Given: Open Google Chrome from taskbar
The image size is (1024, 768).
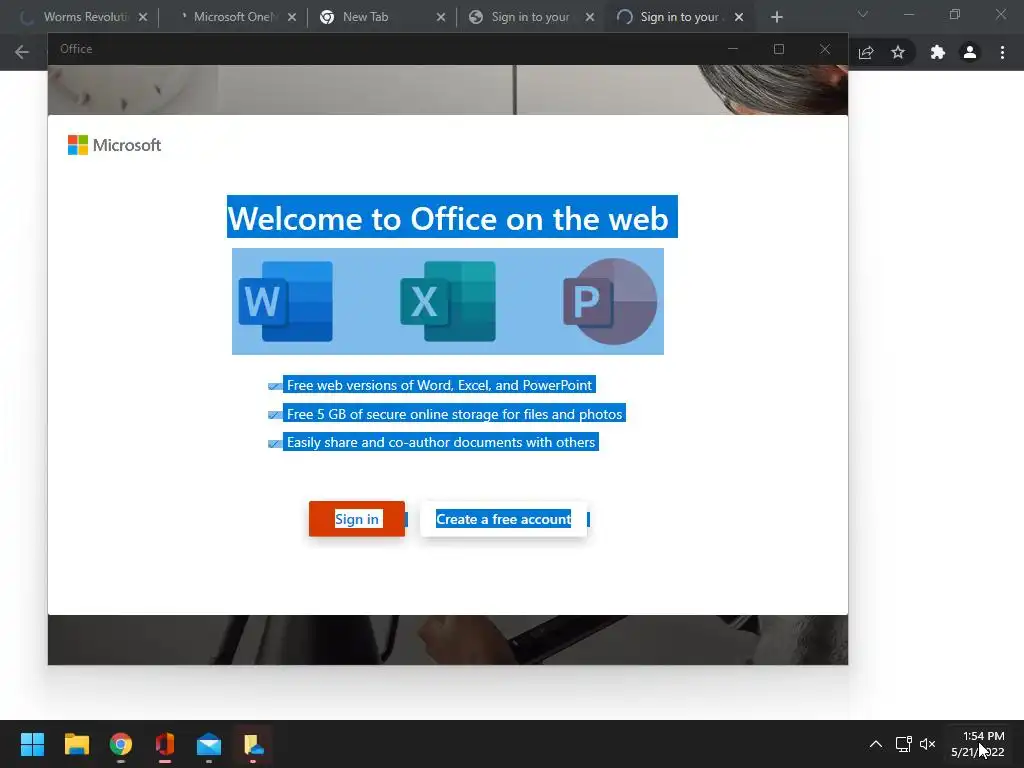Looking at the screenshot, I should pos(121,744).
